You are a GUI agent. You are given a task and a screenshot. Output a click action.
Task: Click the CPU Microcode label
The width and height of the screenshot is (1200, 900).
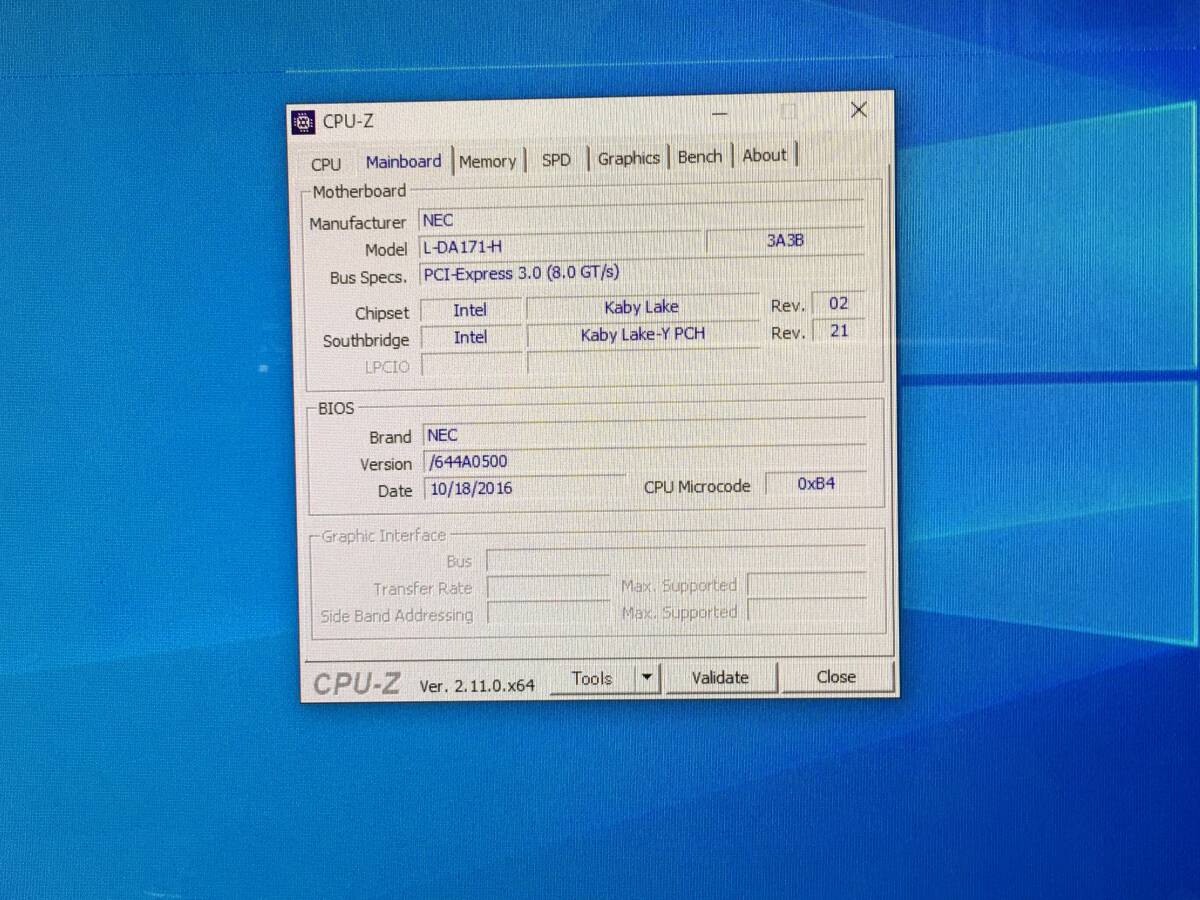[697, 487]
